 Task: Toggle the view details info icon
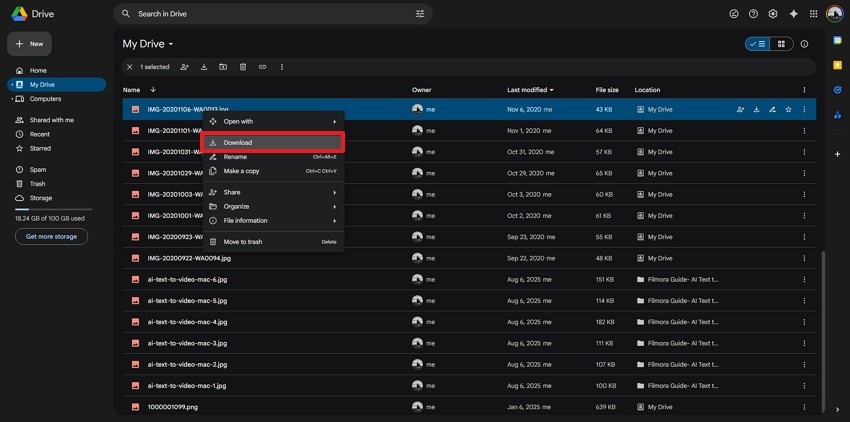[x=804, y=44]
